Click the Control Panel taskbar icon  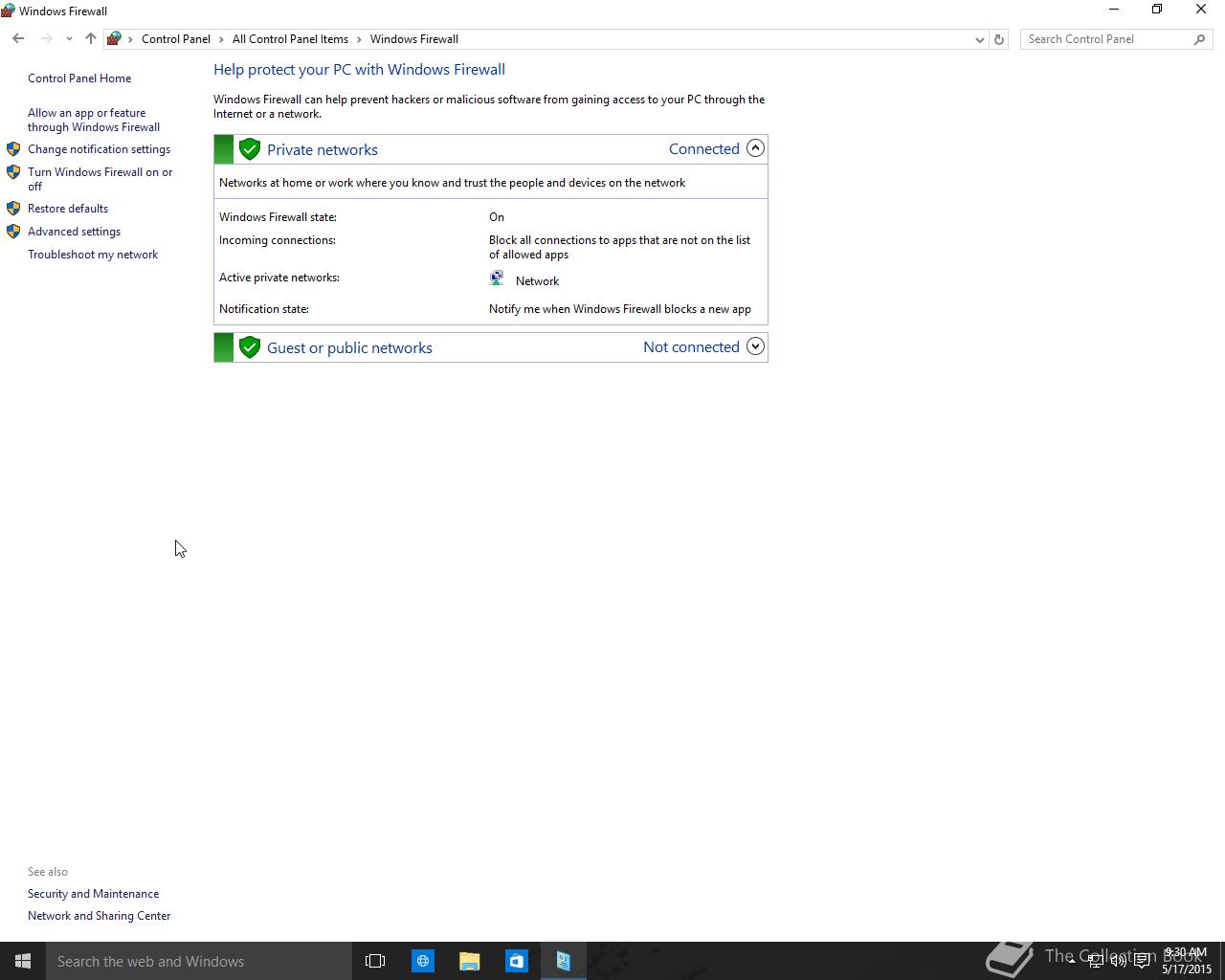563,961
